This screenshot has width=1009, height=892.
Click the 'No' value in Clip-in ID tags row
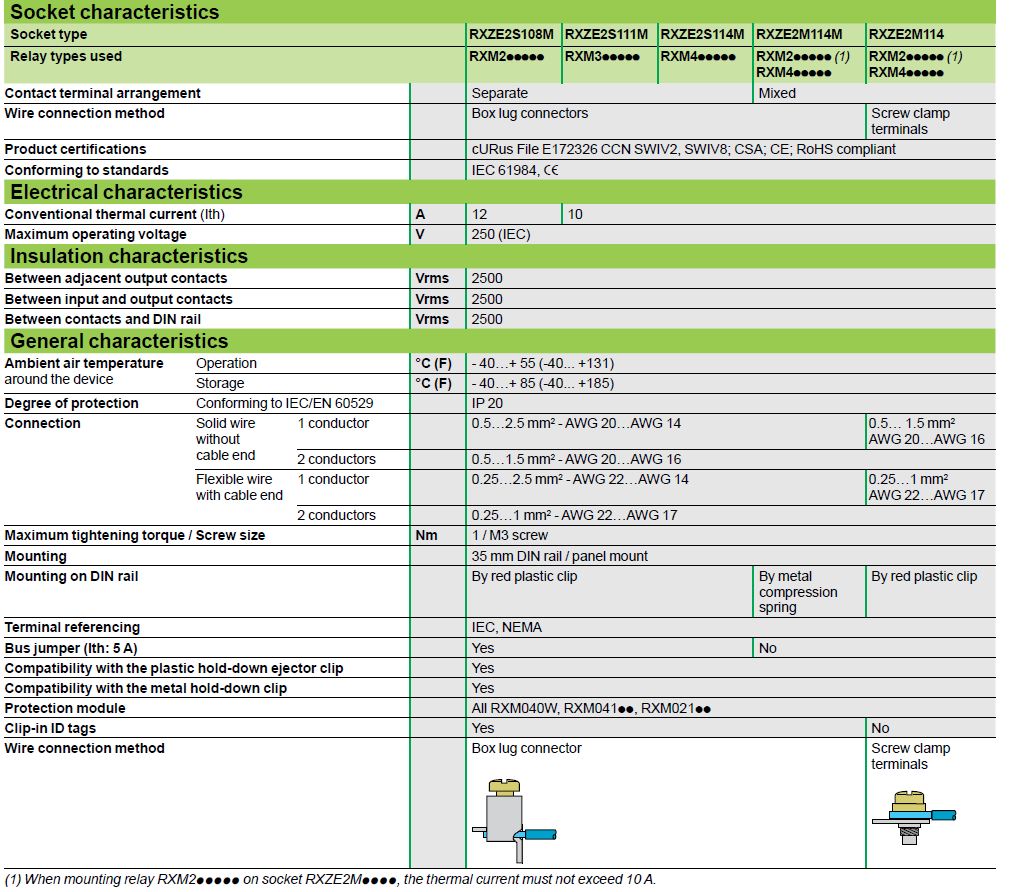(880, 728)
